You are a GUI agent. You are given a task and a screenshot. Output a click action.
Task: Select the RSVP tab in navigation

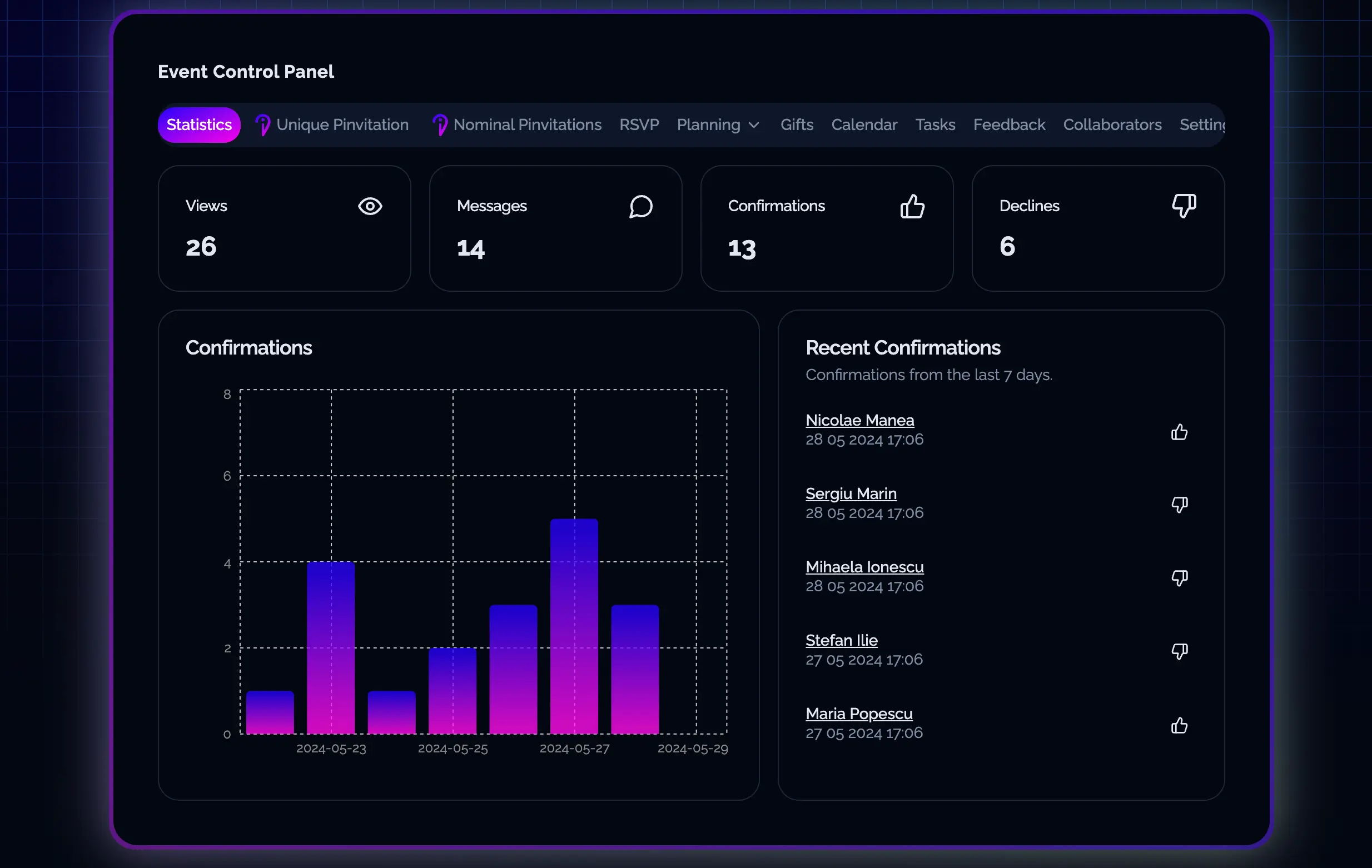click(x=639, y=124)
